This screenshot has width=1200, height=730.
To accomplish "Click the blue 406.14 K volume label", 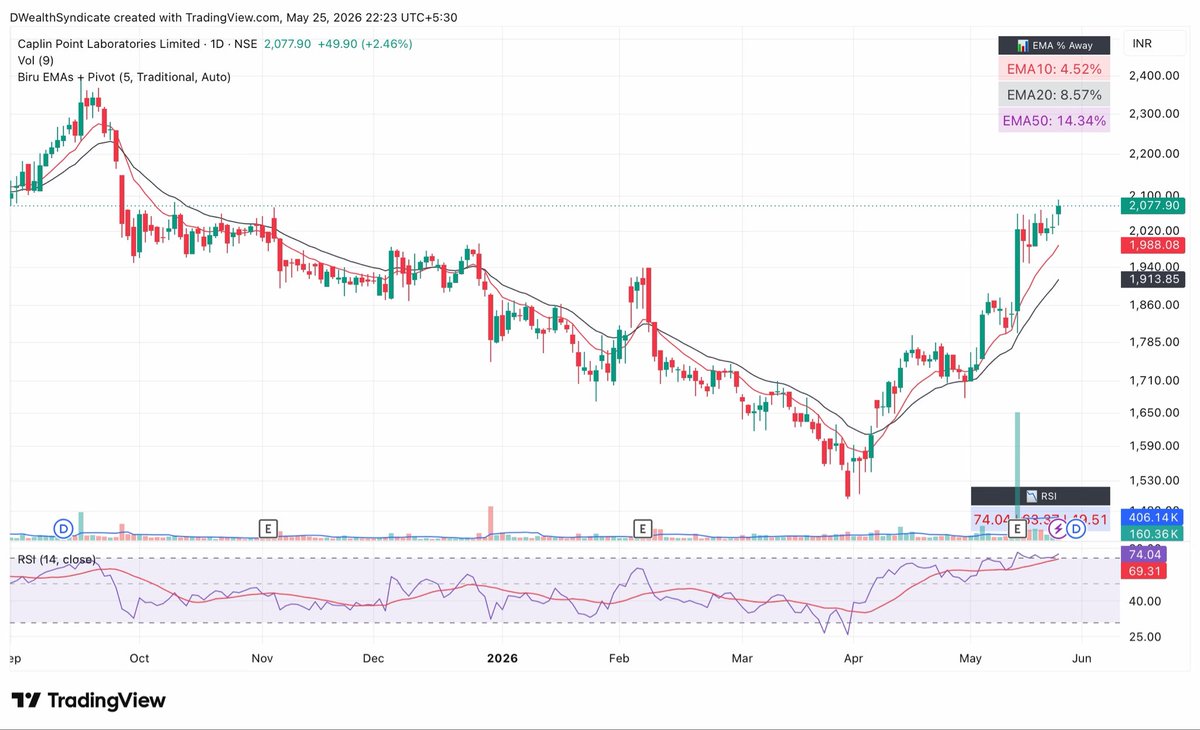I will click(1154, 518).
